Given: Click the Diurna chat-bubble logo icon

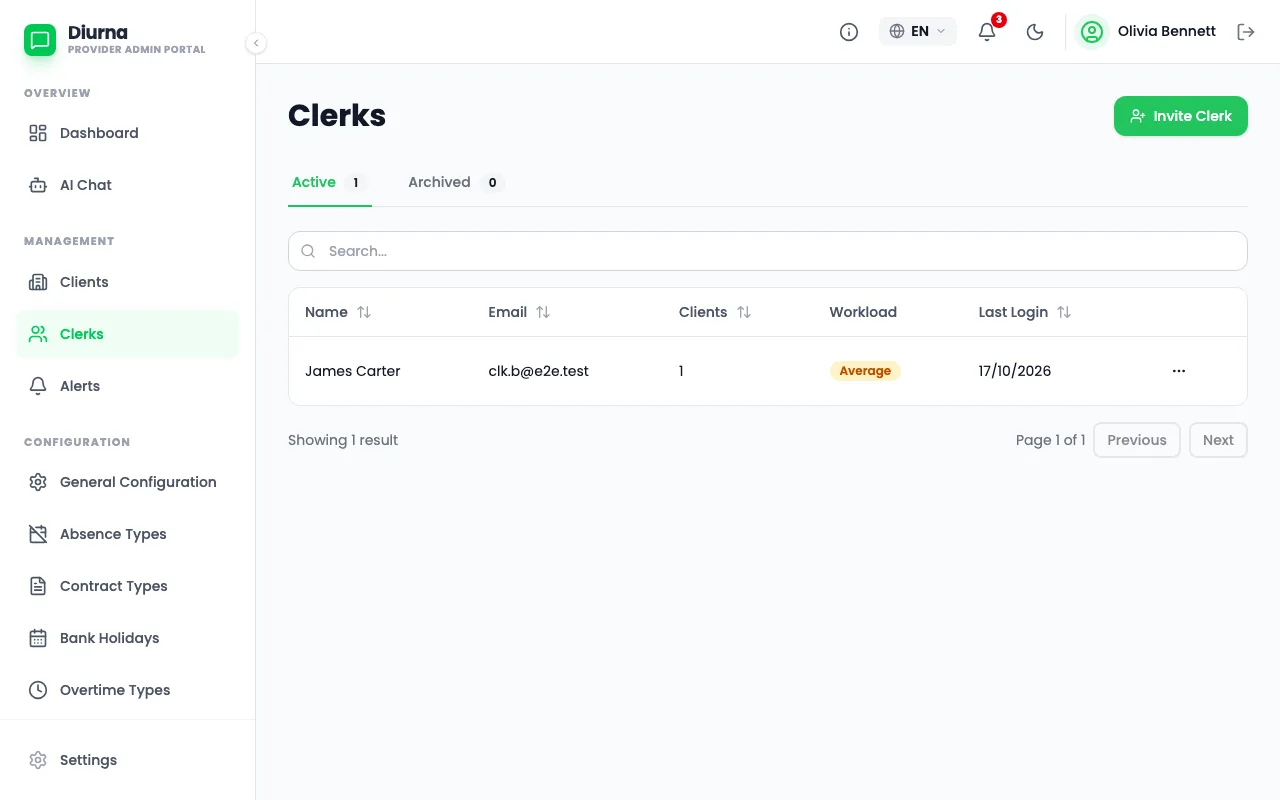Looking at the screenshot, I should click(x=40, y=40).
